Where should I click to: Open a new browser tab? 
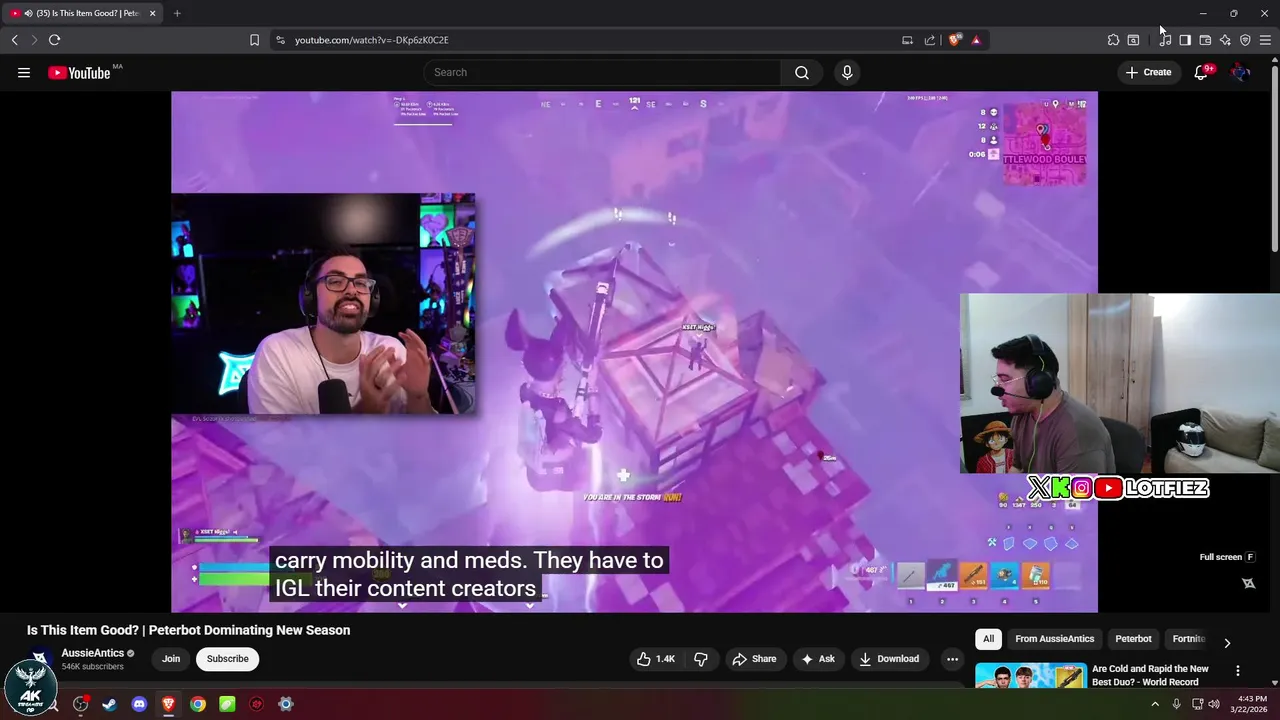(x=177, y=13)
